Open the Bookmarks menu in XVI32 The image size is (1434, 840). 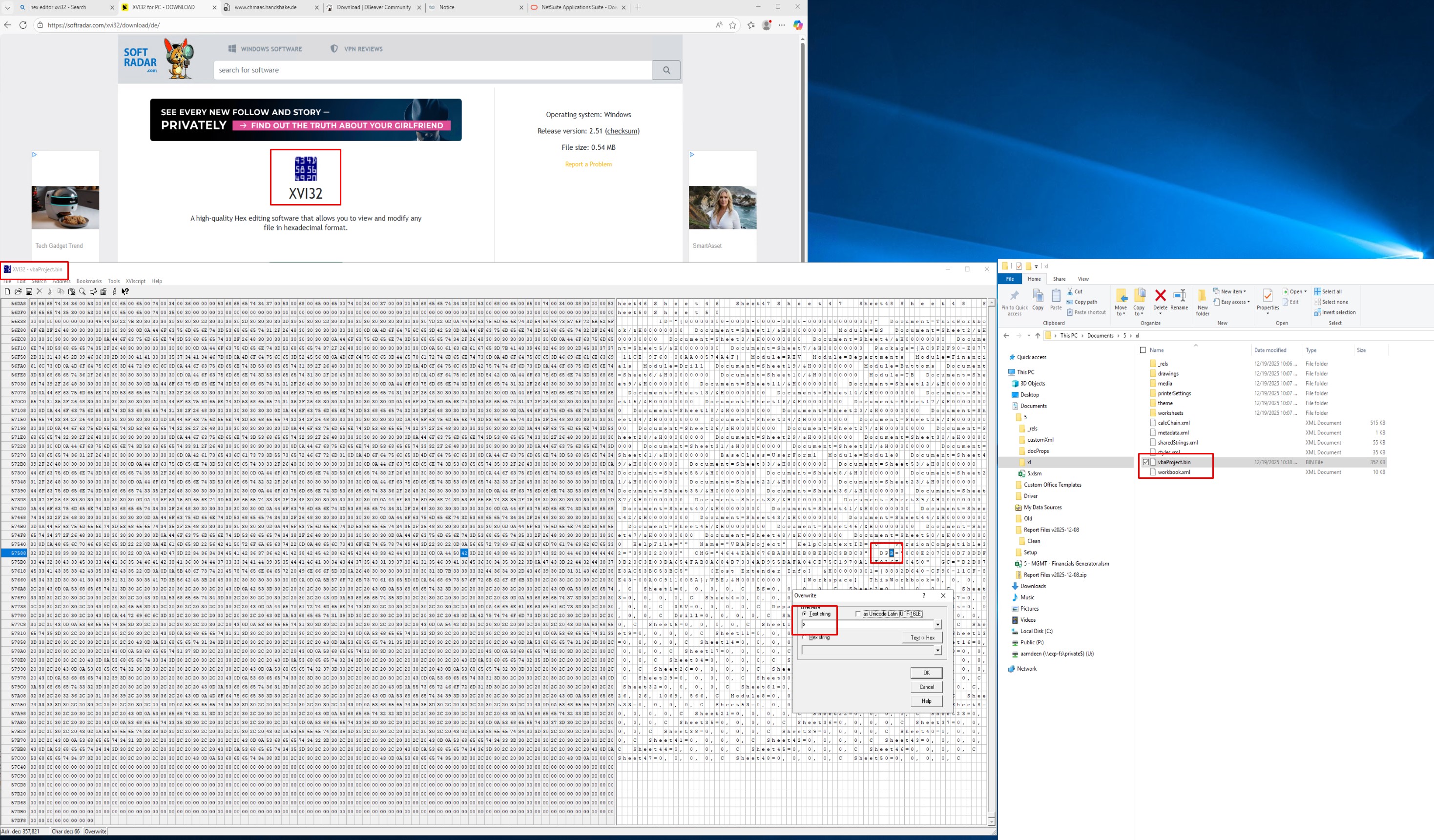pyautogui.click(x=89, y=281)
